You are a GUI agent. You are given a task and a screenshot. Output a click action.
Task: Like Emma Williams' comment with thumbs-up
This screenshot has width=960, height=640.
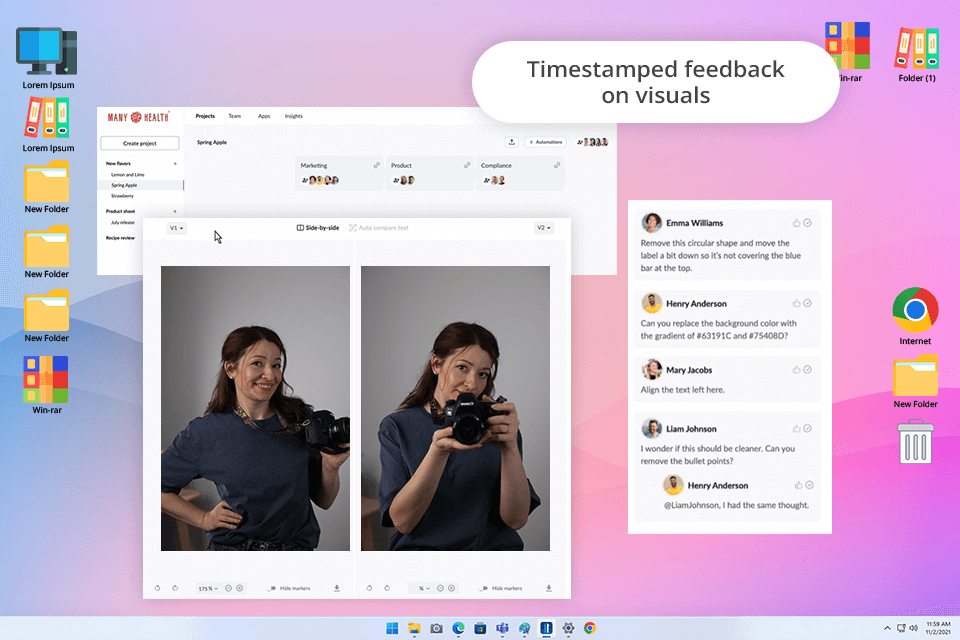(x=797, y=223)
